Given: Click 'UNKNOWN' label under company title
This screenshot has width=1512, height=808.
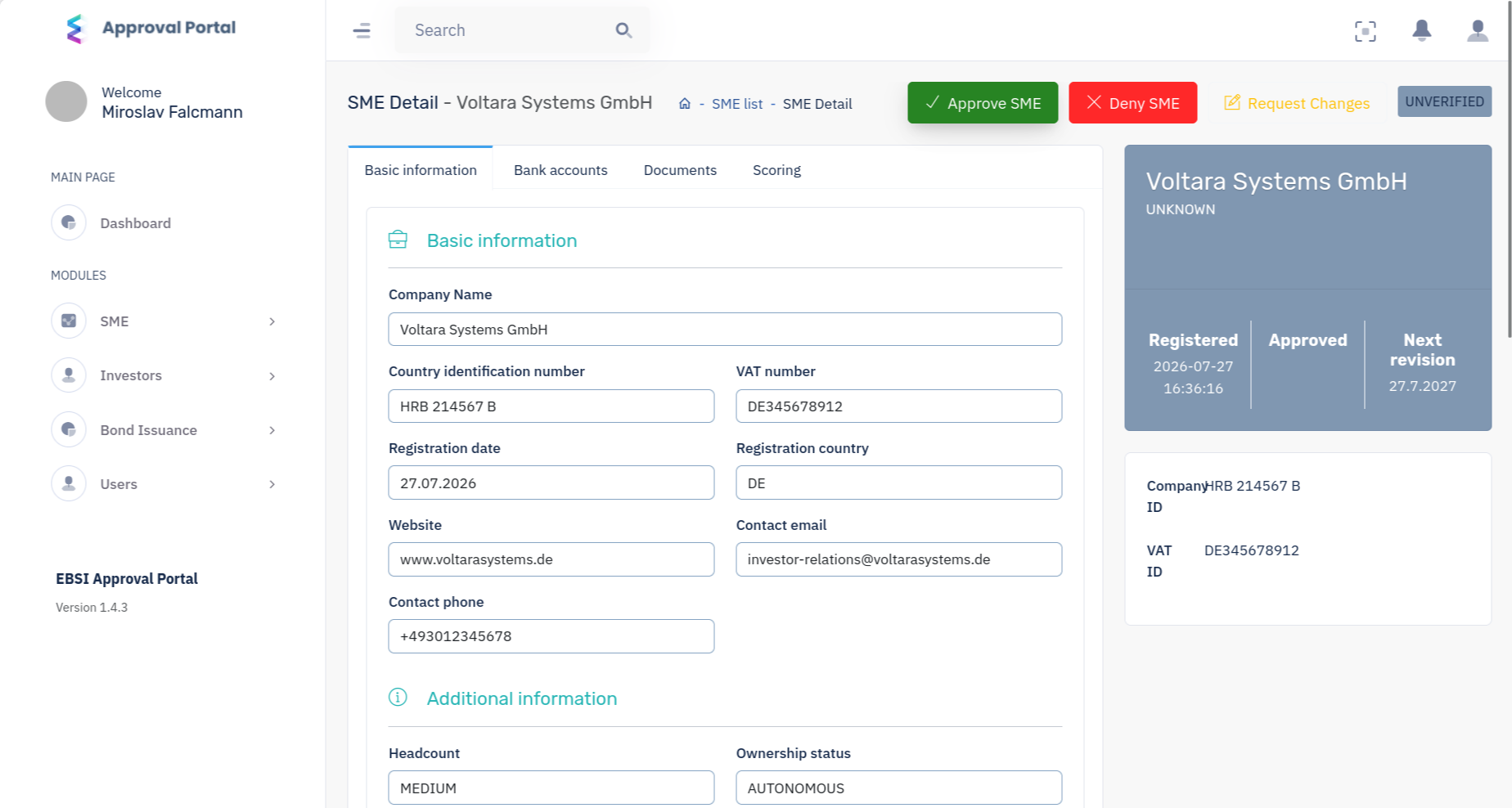Looking at the screenshot, I should (1180, 209).
